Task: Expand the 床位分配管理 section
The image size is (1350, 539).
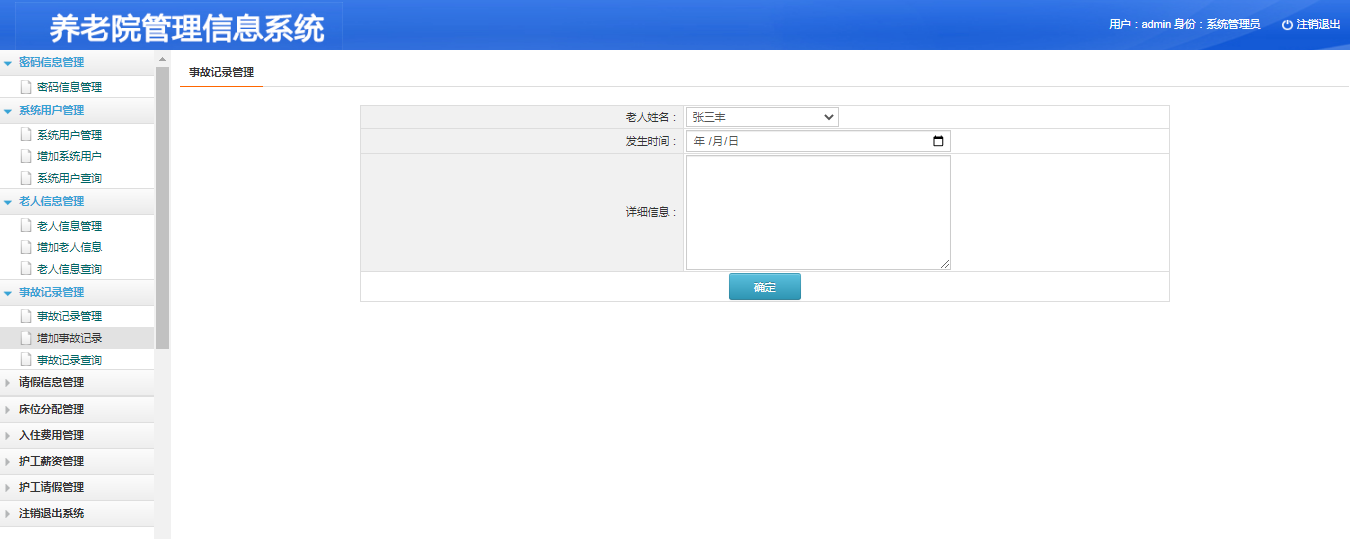Action: [x=77, y=409]
